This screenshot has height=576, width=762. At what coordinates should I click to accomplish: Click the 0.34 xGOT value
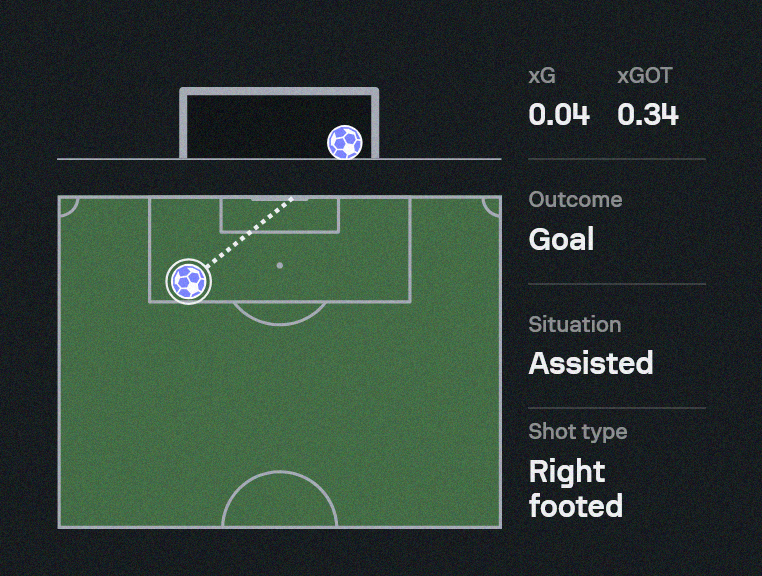pos(648,115)
